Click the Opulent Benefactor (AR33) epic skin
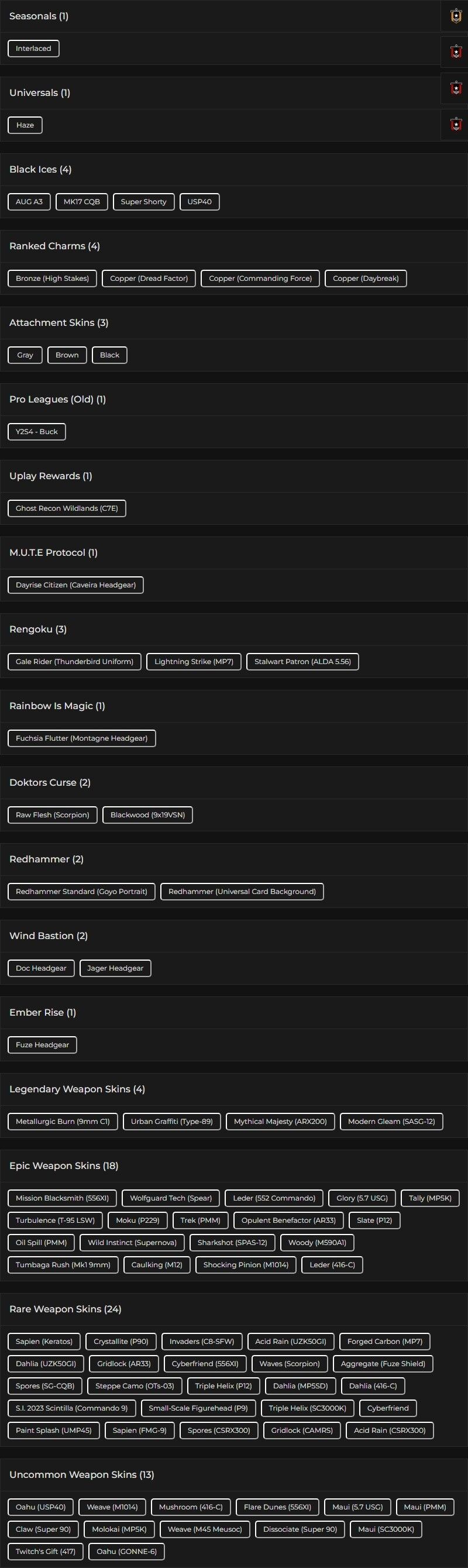The height and width of the screenshot is (1568, 468). point(288,1221)
